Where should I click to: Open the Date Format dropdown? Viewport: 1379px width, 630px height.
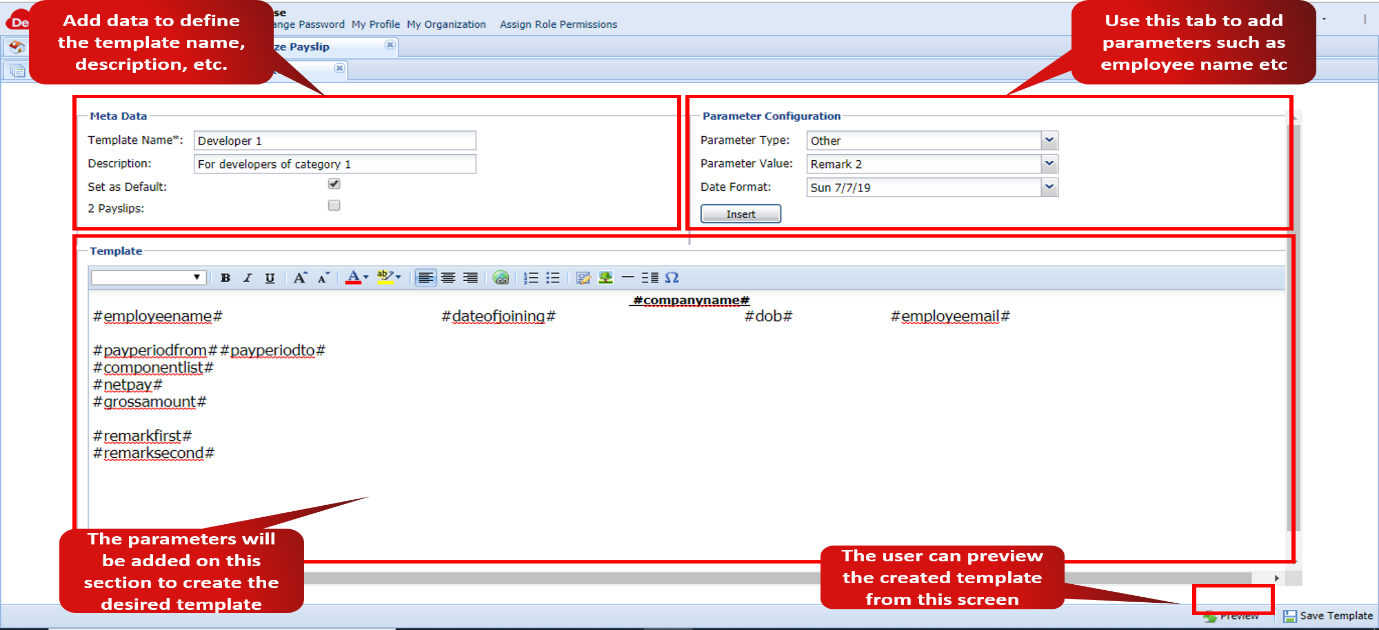pos(1047,186)
